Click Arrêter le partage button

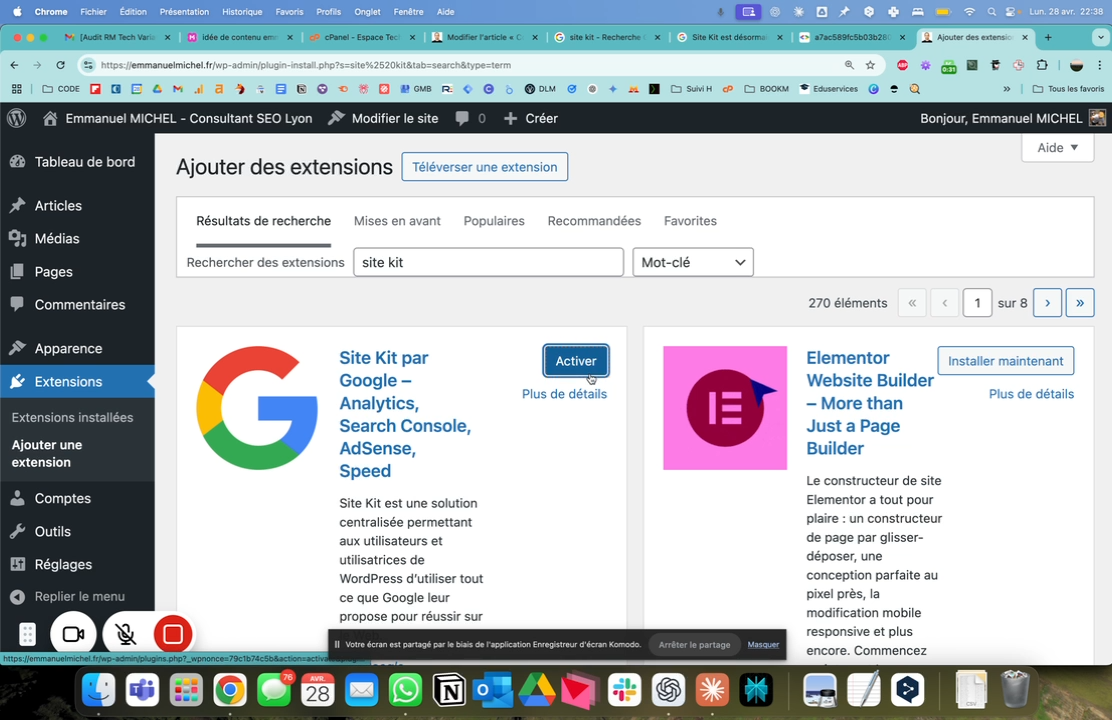point(694,645)
